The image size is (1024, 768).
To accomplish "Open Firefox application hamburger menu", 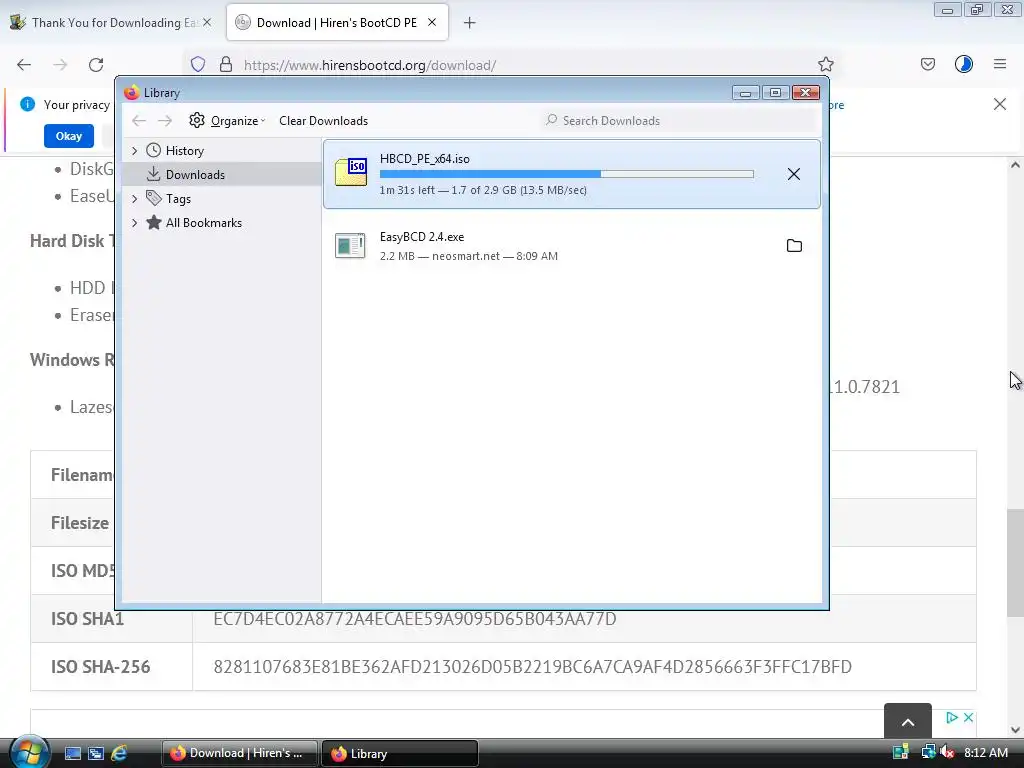I will 999,64.
